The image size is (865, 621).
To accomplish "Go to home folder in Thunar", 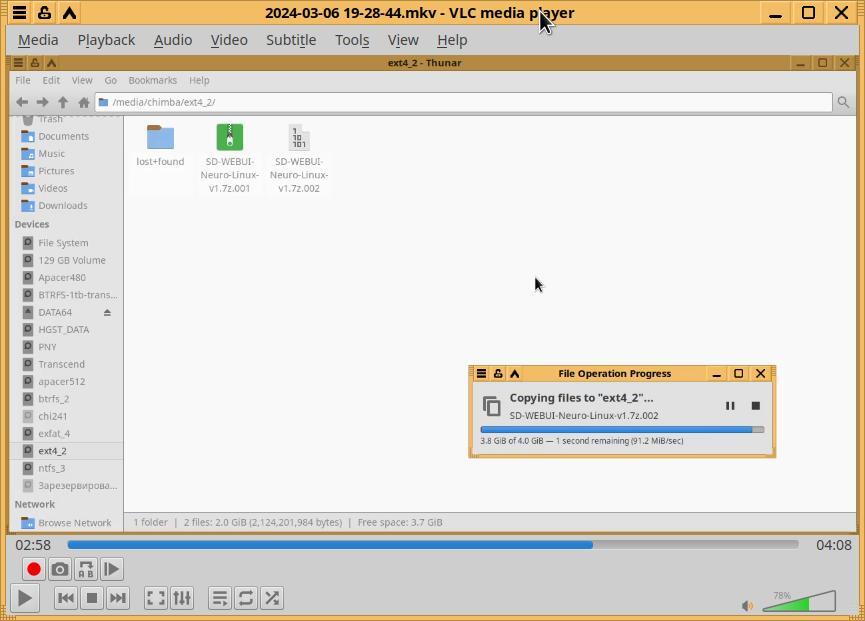I will pos(84,102).
